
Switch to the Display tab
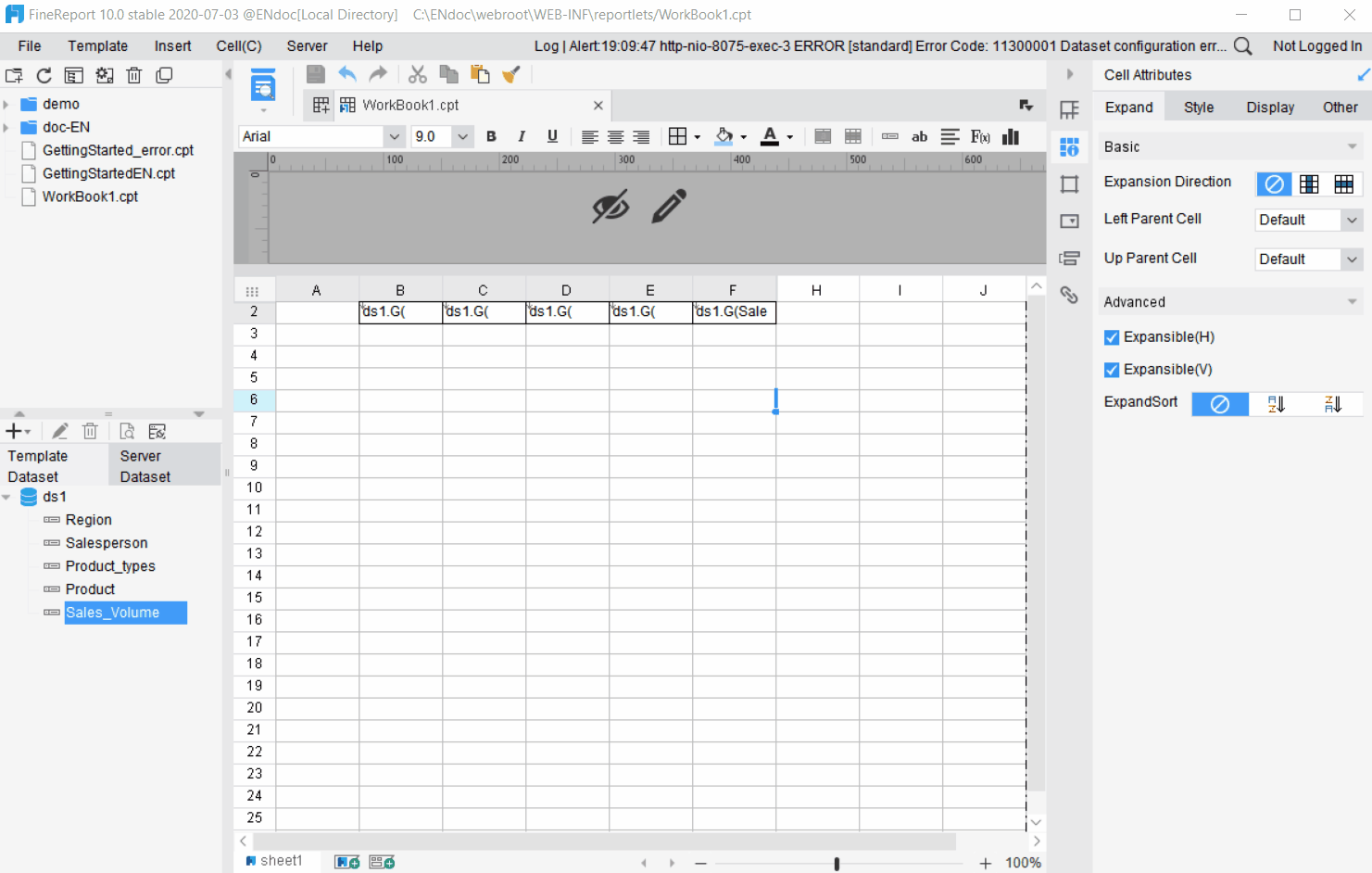point(1270,108)
